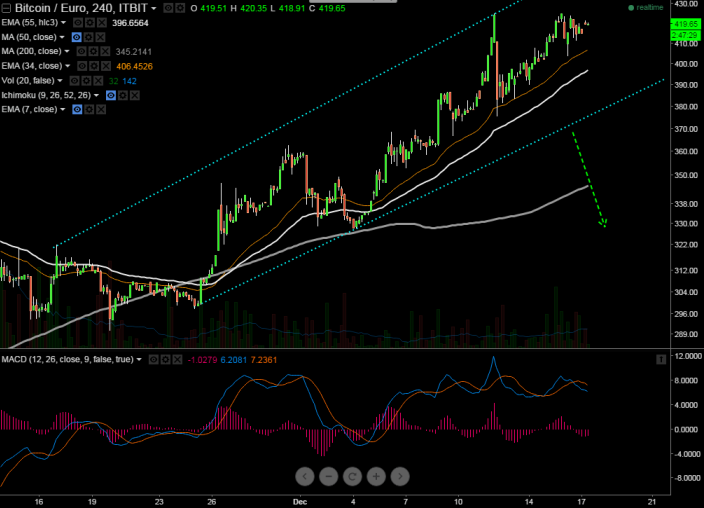Click the realtime status indicator
The height and width of the screenshot is (508, 704).
646,8
